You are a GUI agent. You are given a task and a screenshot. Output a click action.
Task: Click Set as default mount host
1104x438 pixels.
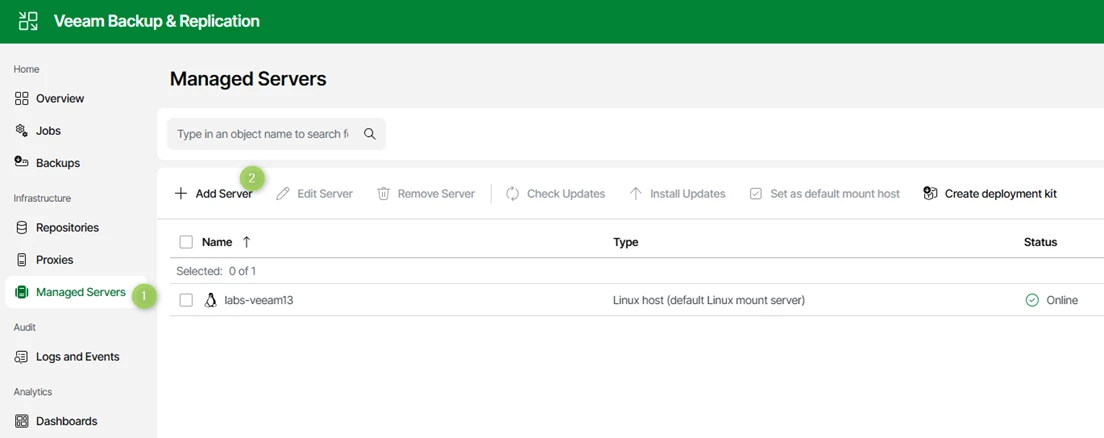click(x=824, y=194)
